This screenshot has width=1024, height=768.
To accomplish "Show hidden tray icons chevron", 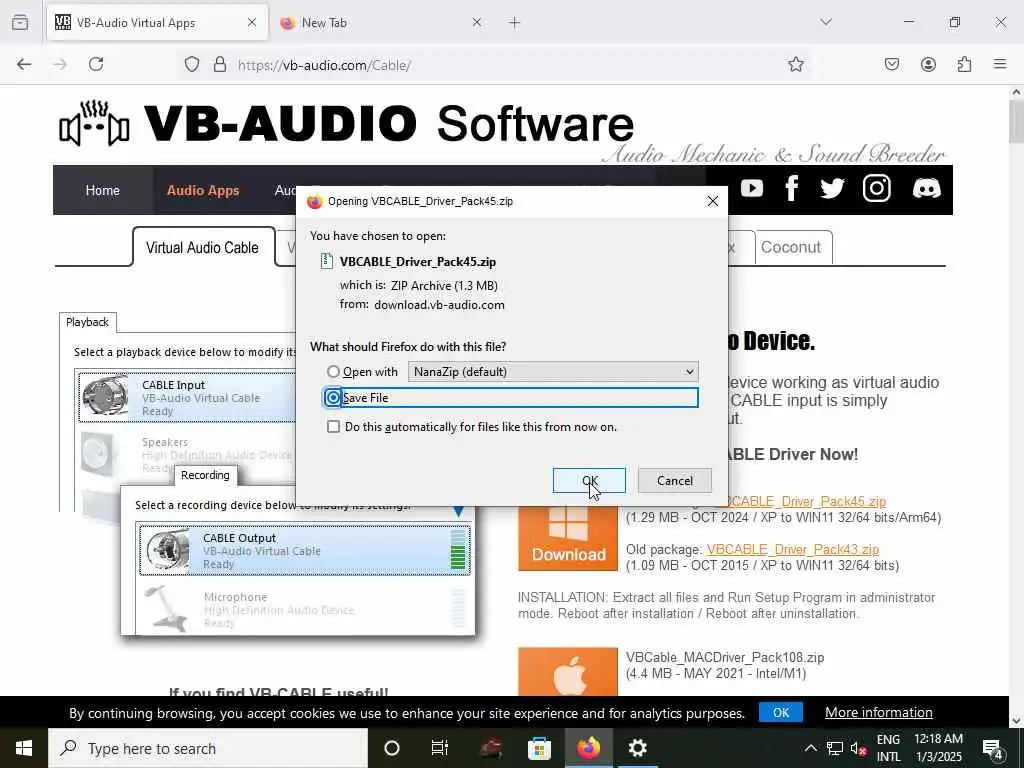I will pyautogui.click(x=810, y=748).
